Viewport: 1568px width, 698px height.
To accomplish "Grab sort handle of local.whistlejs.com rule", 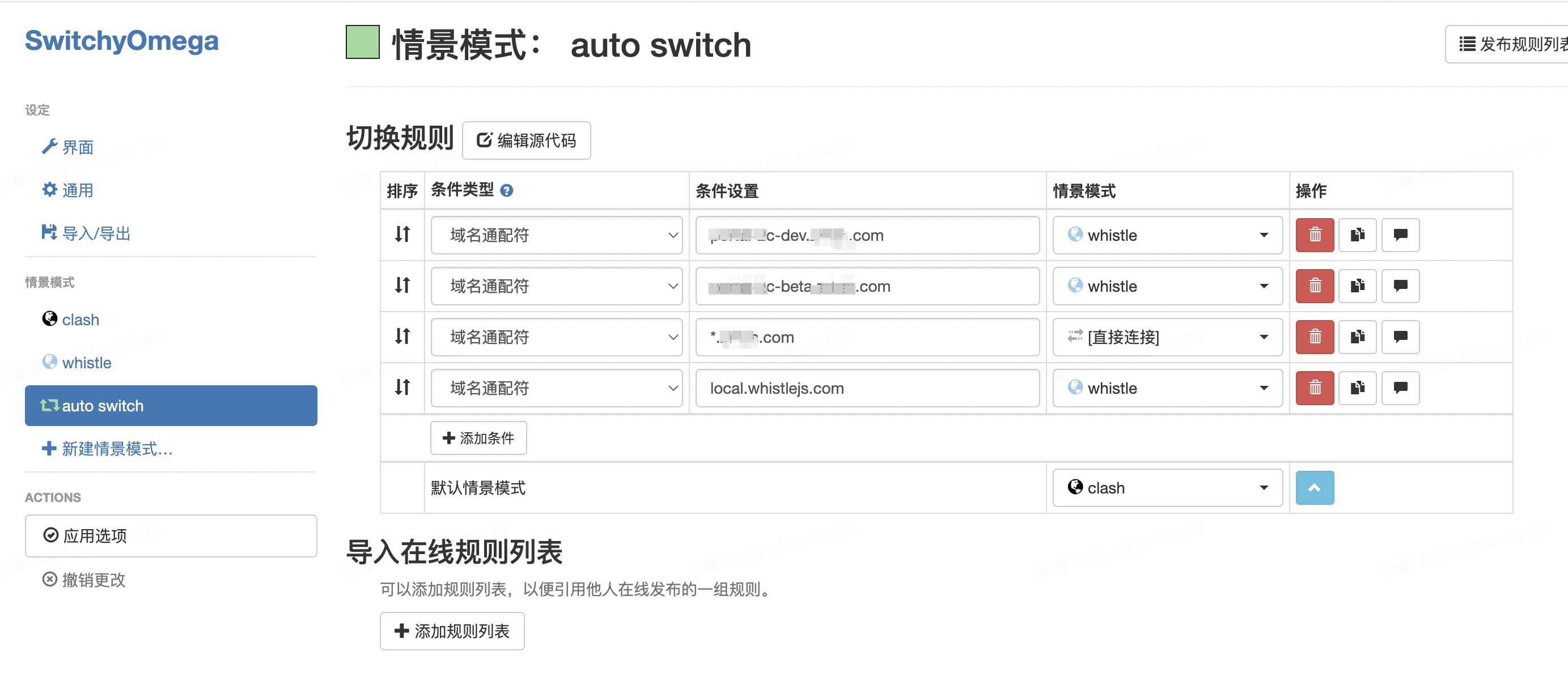I will click(x=402, y=388).
